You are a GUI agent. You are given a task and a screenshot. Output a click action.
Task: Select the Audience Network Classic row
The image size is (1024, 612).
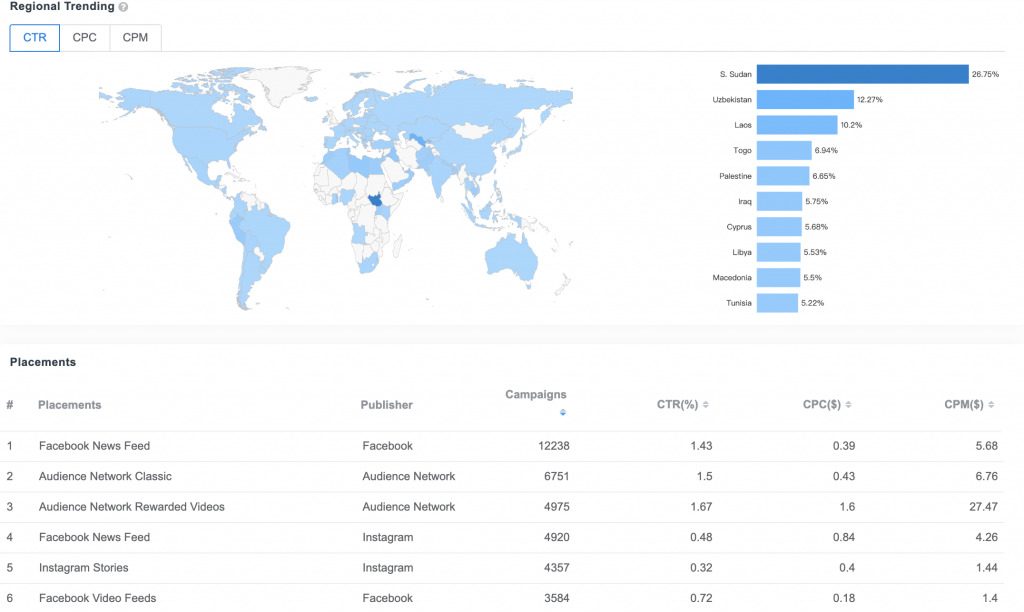(x=502, y=477)
